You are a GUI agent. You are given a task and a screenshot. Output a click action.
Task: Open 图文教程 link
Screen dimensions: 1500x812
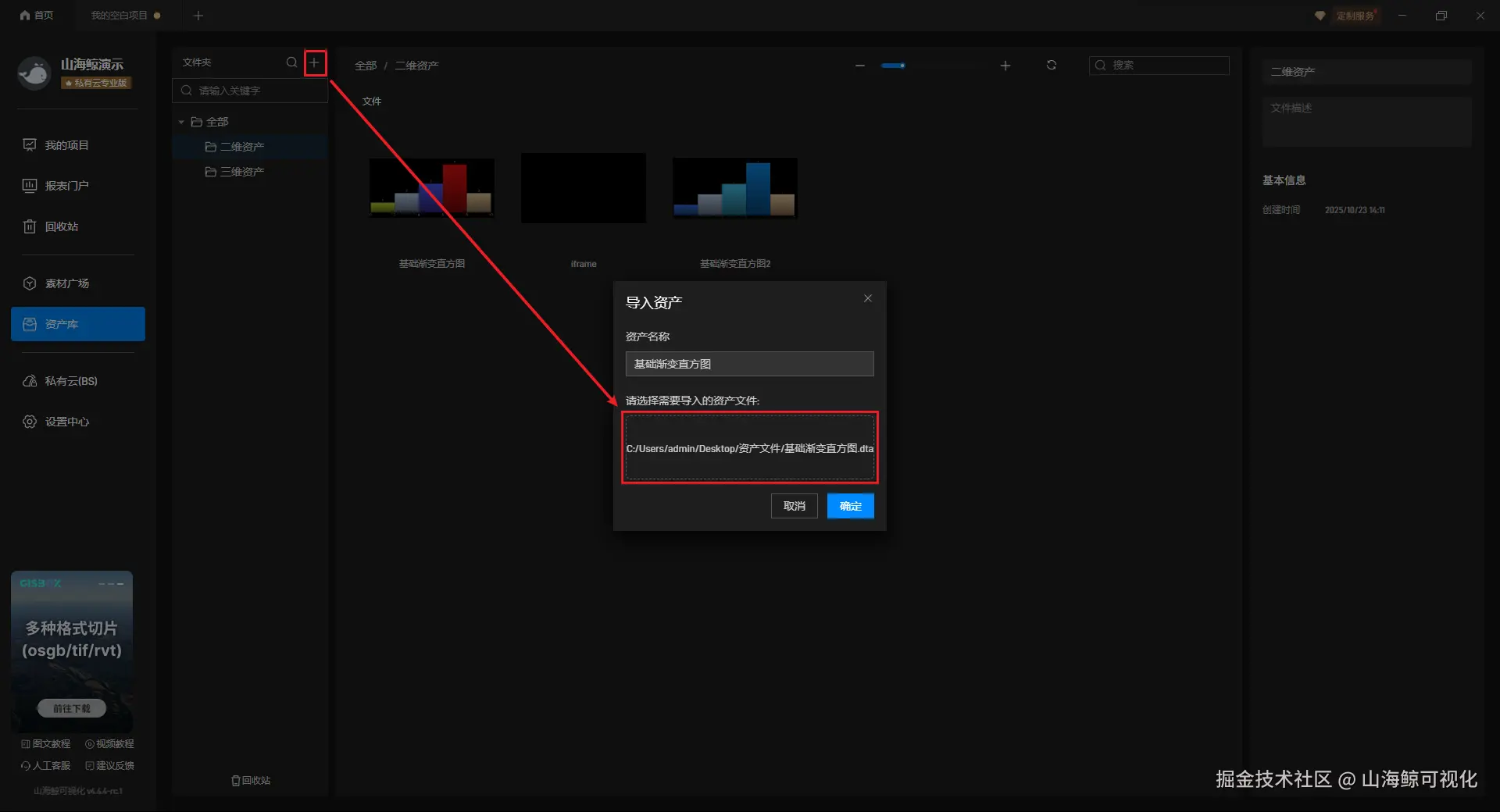[46, 744]
